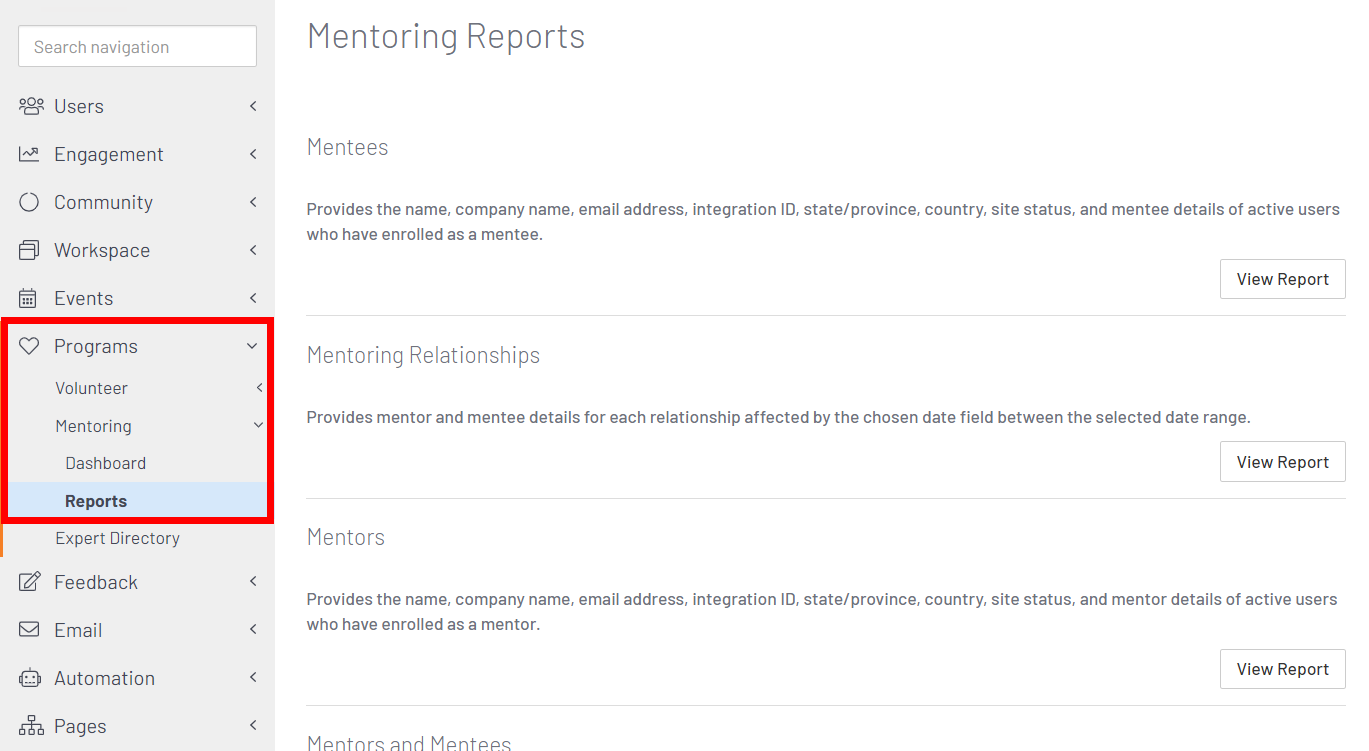Click the Users people icon

click(x=31, y=106)
